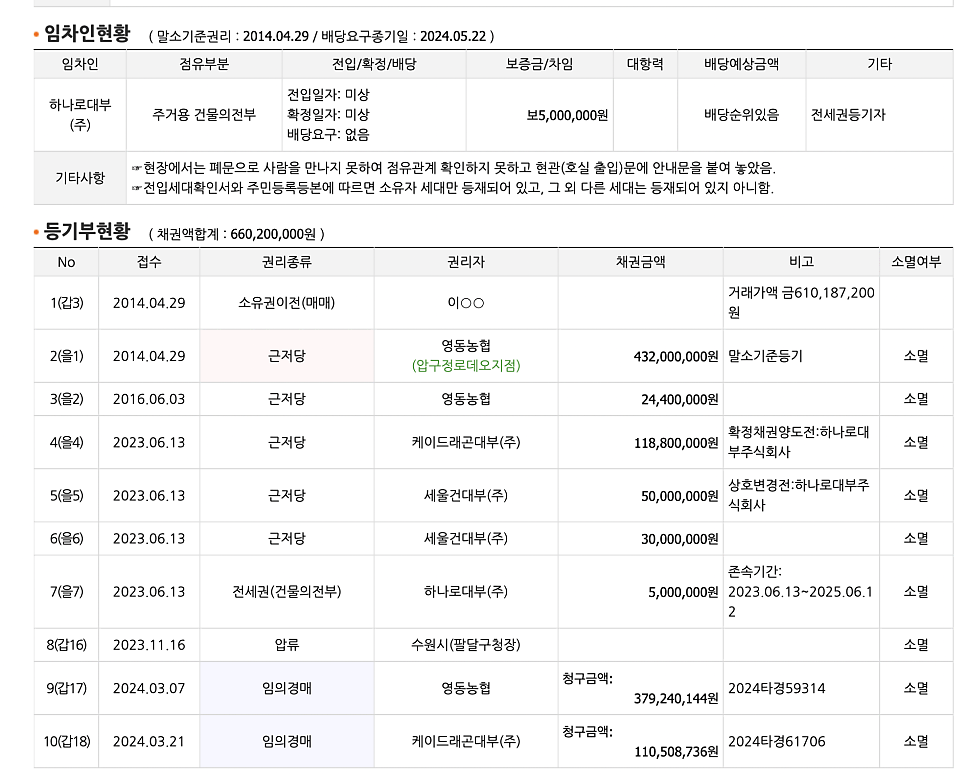
Task: Click the green 압구정로데오지점 branch text
Action: (x=466, y=366)
